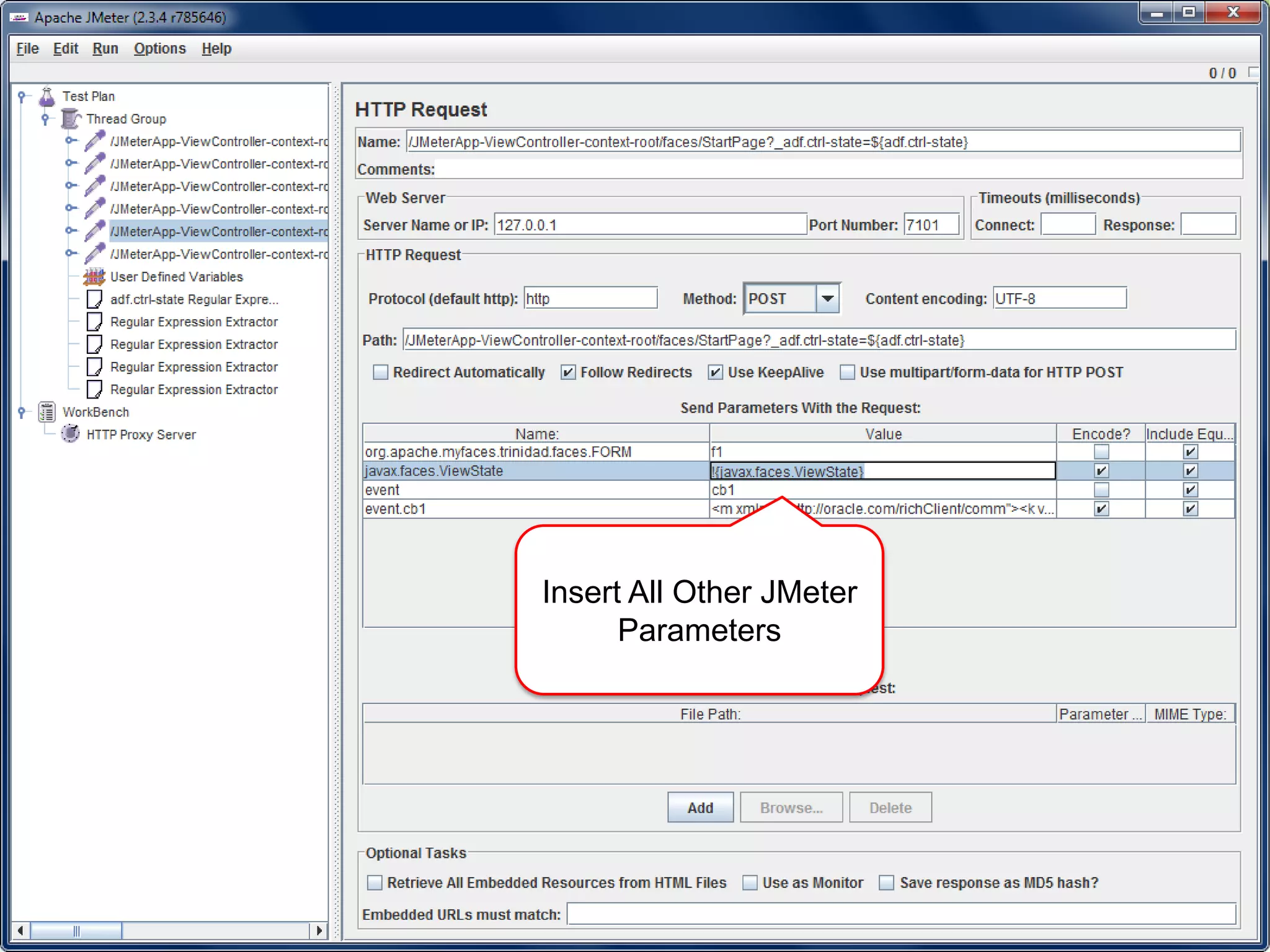Expand the third HTTP request tree node
The image size is (1270, 952).
coord(71,185)
